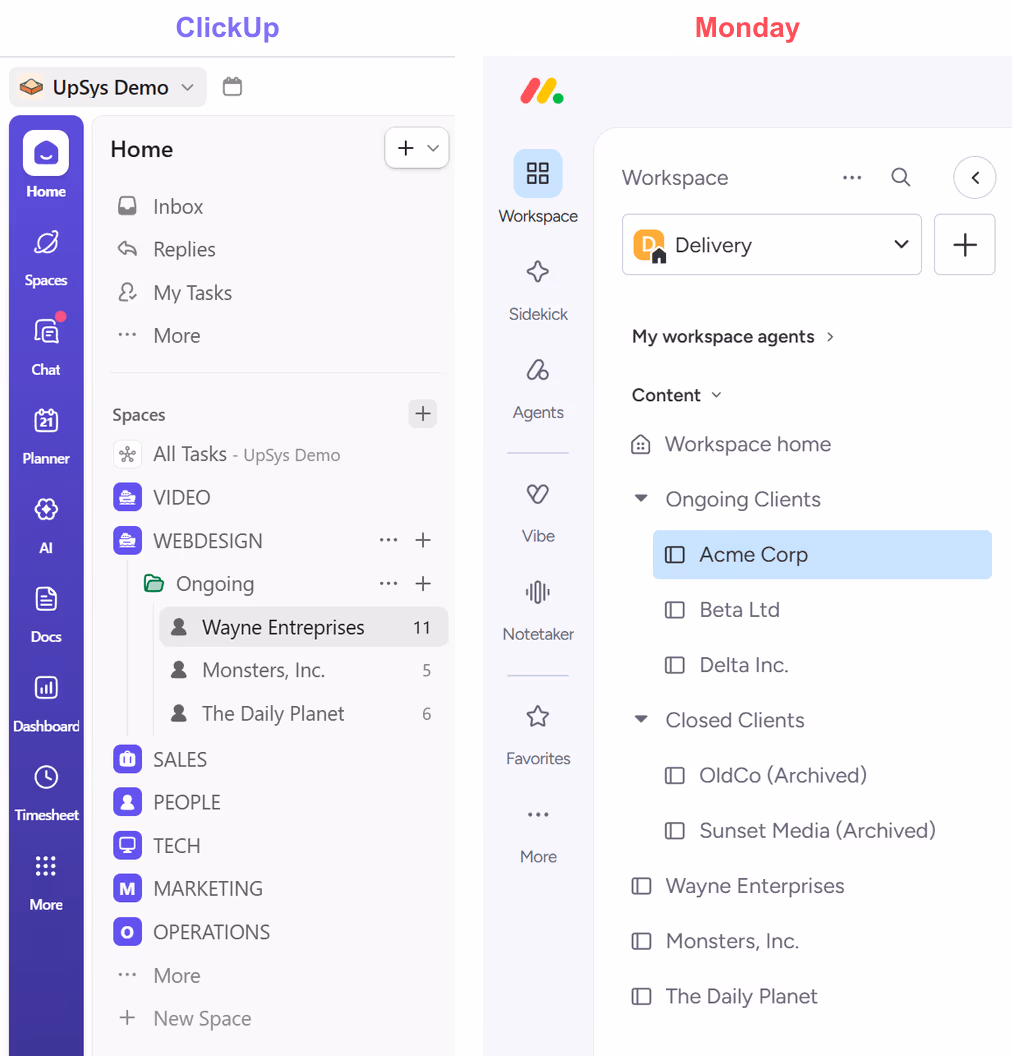This screenshot has height=1056, width=1012.
Task: Open Agents in Monday sidebar
Action: [x=538, y=389]
